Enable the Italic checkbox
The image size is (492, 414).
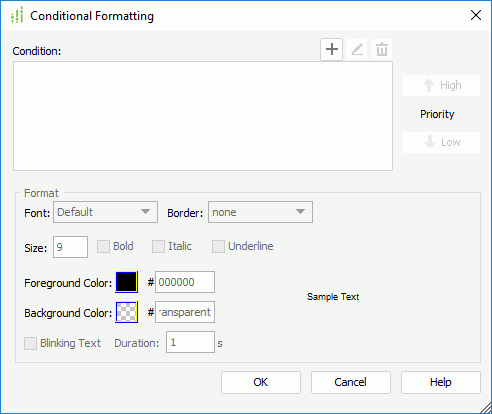point(158,247)
